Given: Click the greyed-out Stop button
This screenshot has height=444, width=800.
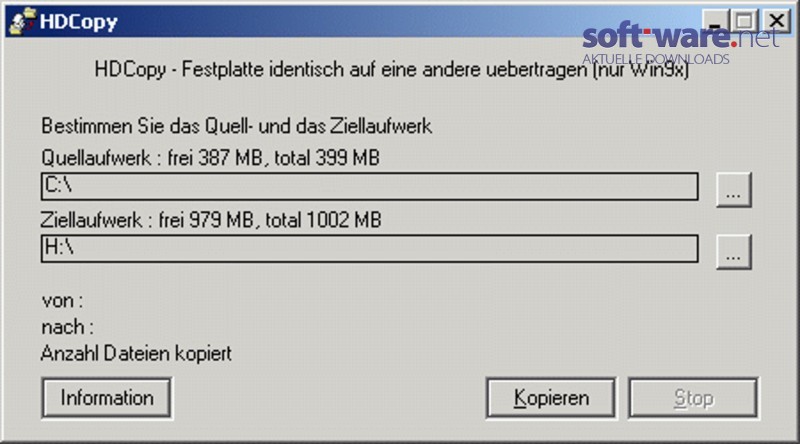Looking at the screenshot, I should click(693, 398).
